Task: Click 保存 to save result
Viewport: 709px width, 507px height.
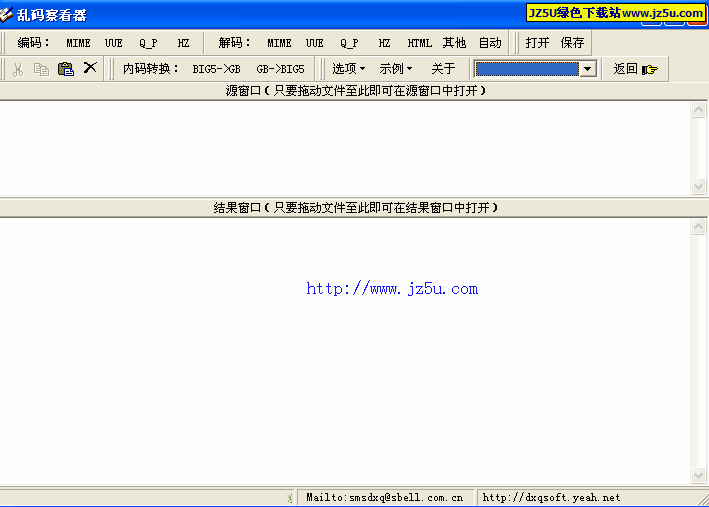Action: click(x=572, y=43)
